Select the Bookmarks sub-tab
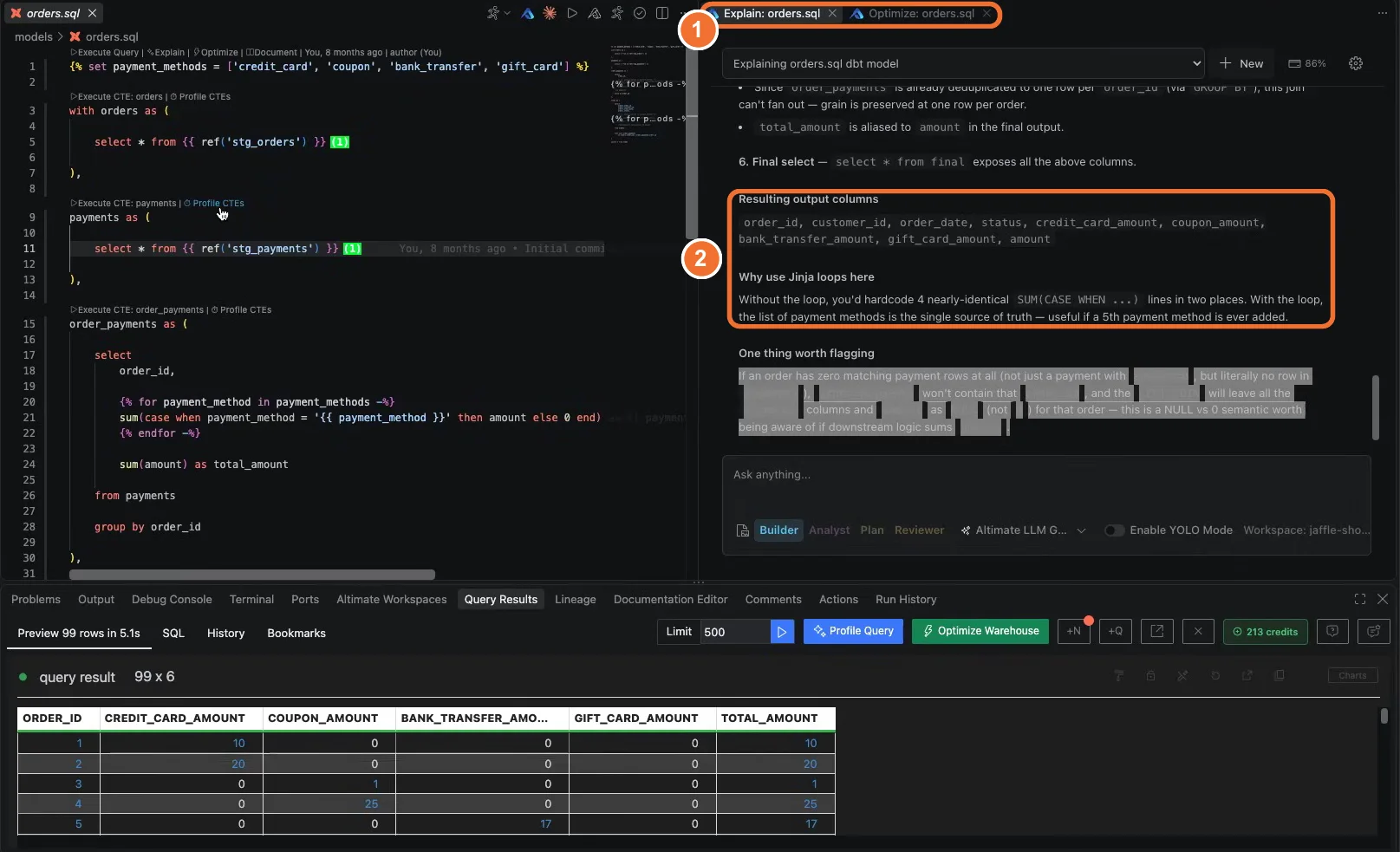1400x852 pixels. coord(296,633)
